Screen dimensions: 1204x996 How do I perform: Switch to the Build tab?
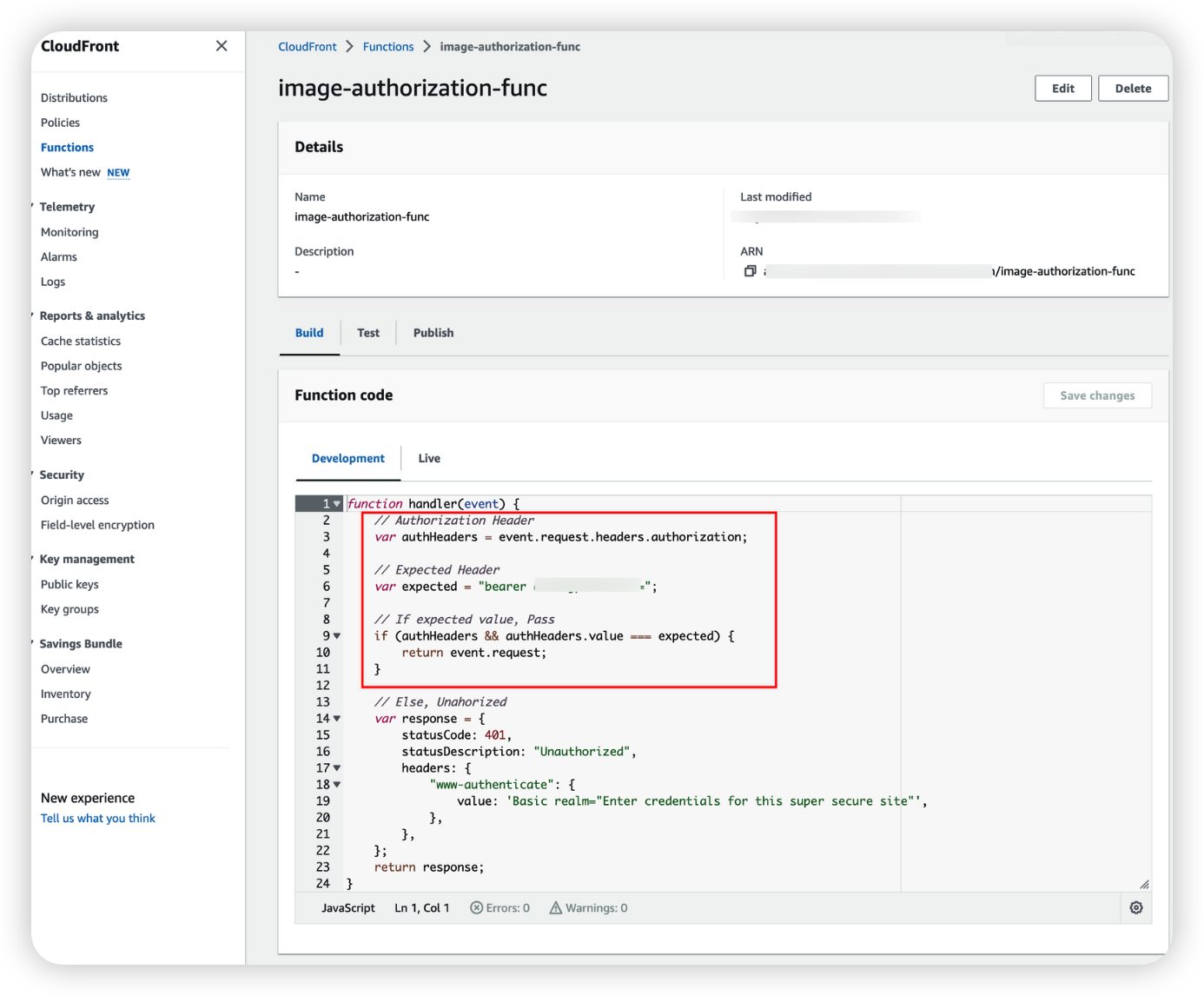coord(309,333)
